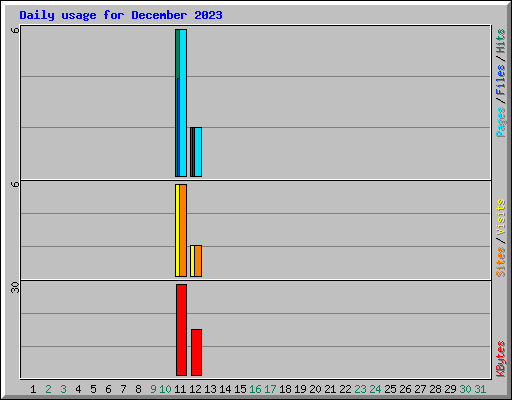Click the cyan Pages bar for day 12
This screenshot has width=512, height=400.
(x=198, y=152)
